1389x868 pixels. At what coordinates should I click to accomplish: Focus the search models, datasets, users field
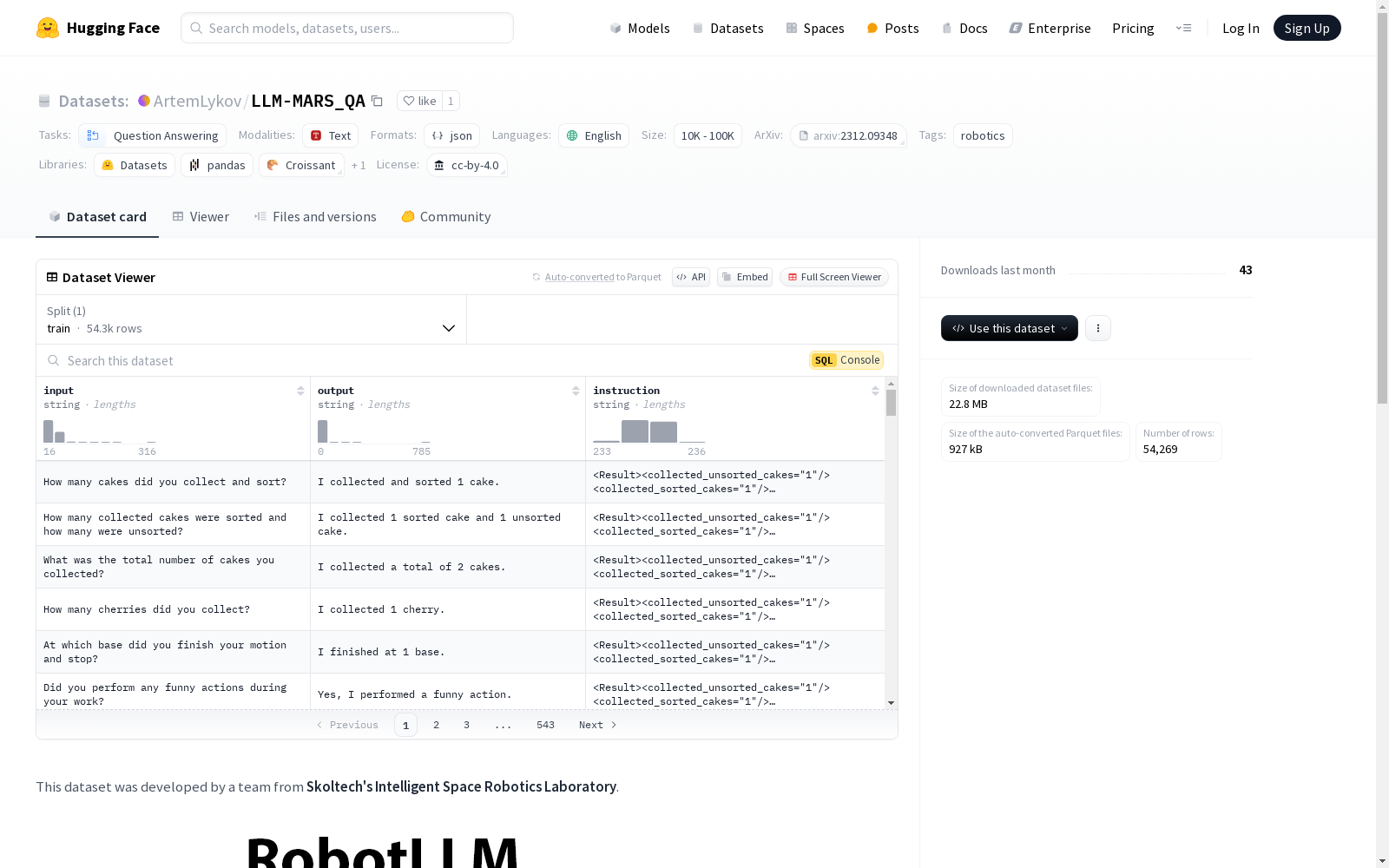pos(347,28)
